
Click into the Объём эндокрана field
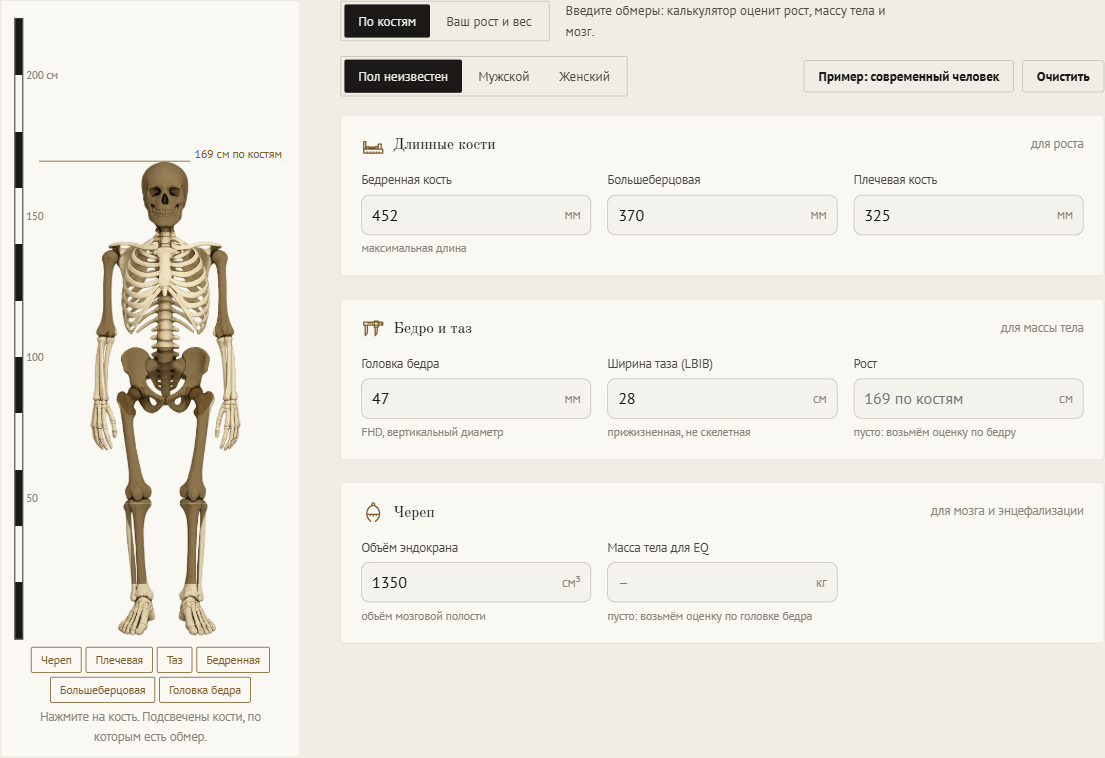(476, 582)
